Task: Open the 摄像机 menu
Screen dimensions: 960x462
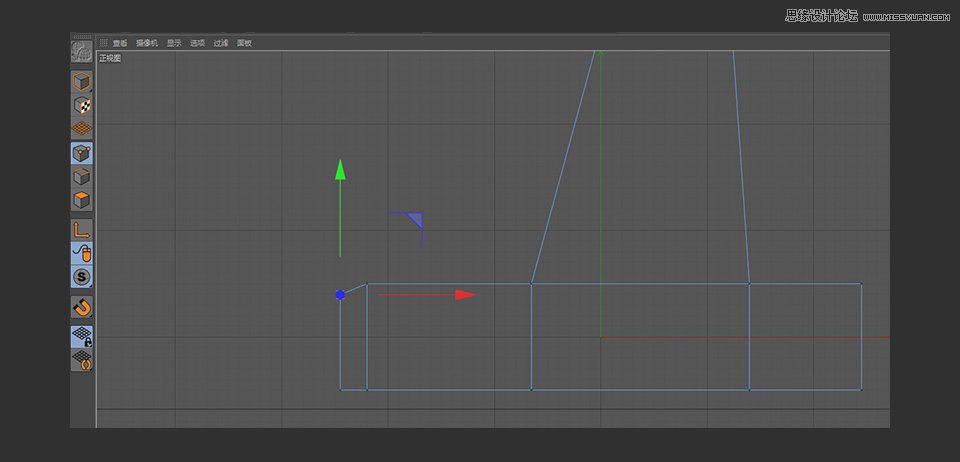Action: [x=147, y=43]
